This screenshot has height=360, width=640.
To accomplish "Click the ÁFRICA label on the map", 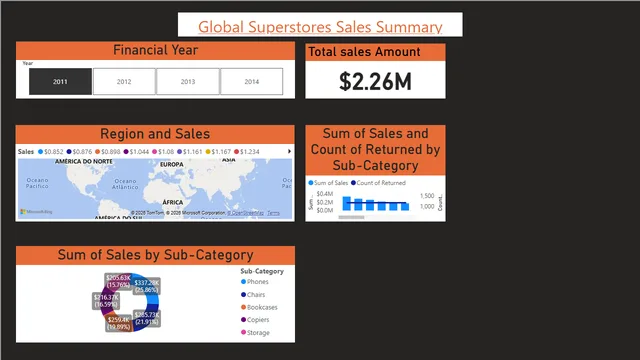I will [x=173, y=202].
